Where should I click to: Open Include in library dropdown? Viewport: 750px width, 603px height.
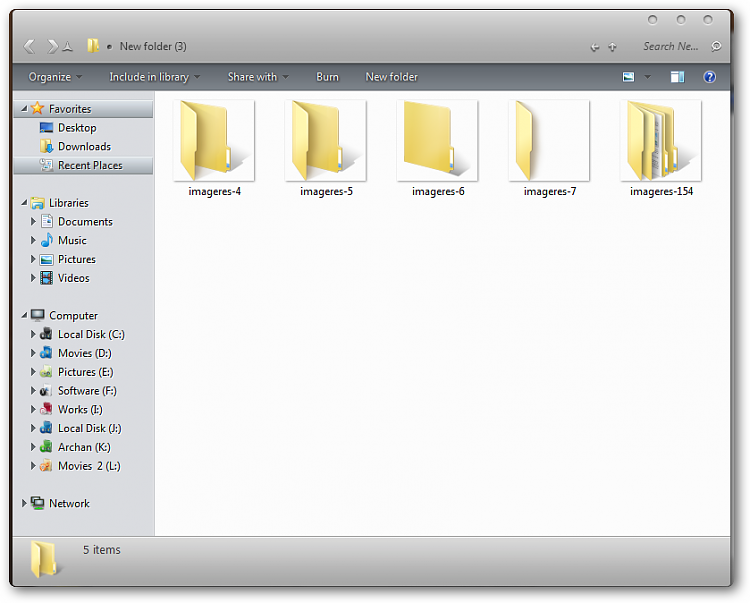click(154, 77)
